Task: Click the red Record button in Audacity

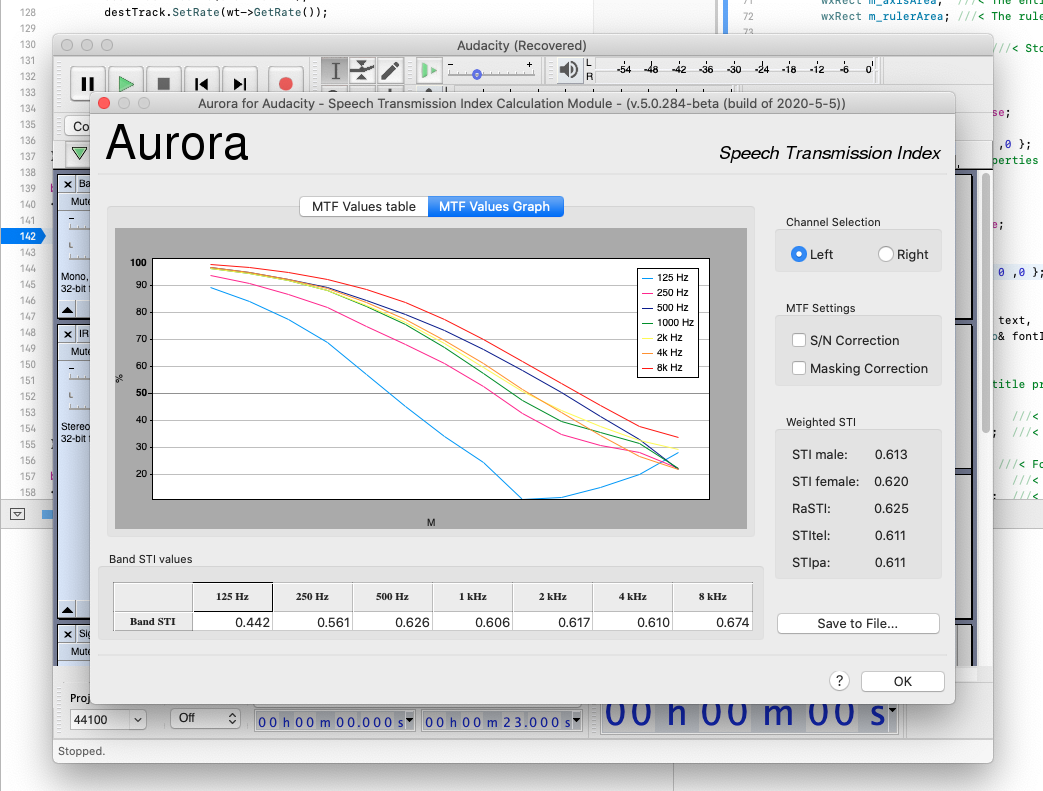Action: pyautogui.click(x=285, y=83)
